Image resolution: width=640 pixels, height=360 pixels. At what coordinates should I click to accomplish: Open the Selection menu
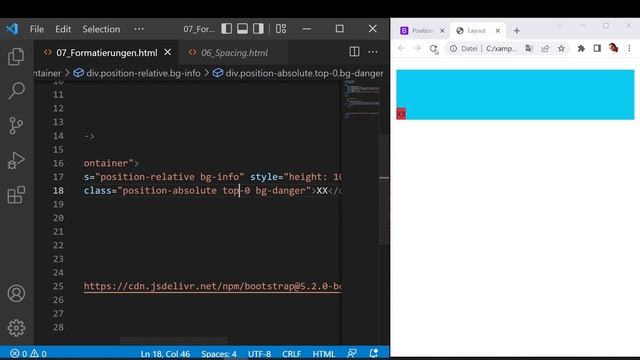point(101,29)
